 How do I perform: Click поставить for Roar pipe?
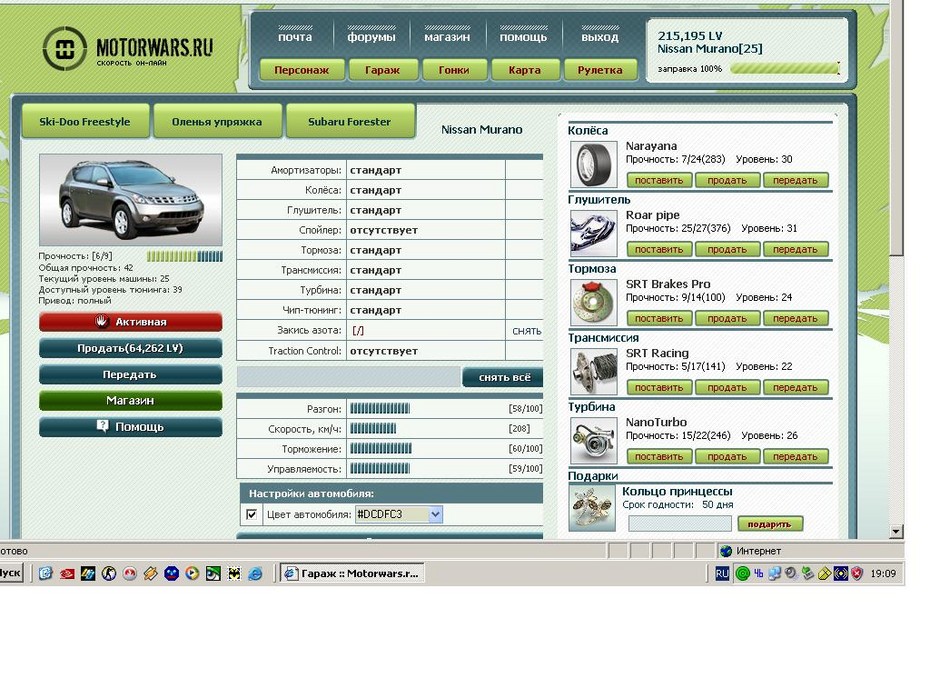(x=659, y=250)
